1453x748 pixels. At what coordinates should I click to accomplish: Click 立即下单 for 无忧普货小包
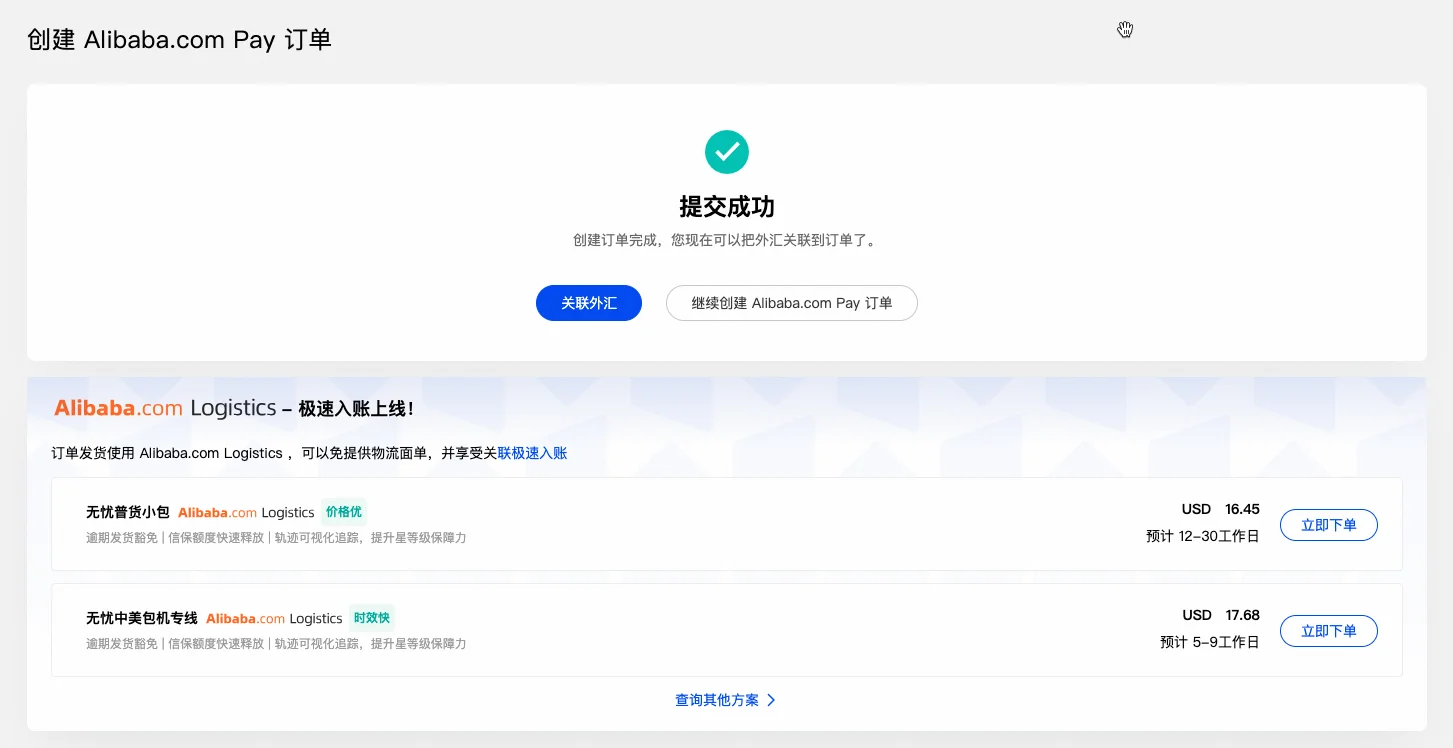pos(1329,525)
